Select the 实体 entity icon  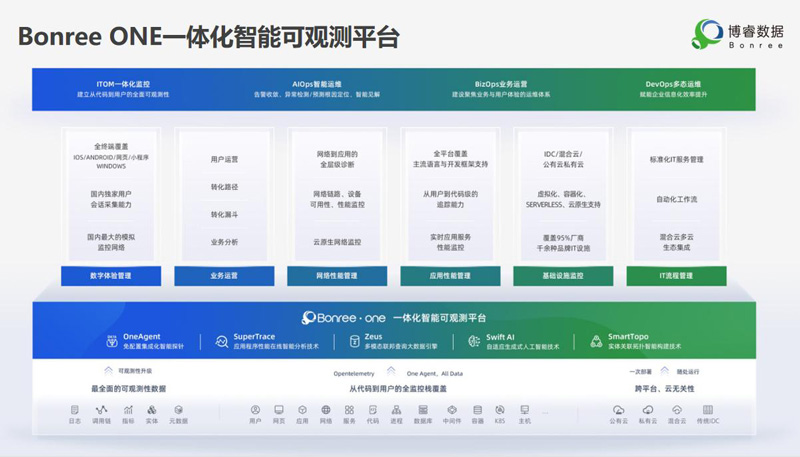(x=152, y=410)
